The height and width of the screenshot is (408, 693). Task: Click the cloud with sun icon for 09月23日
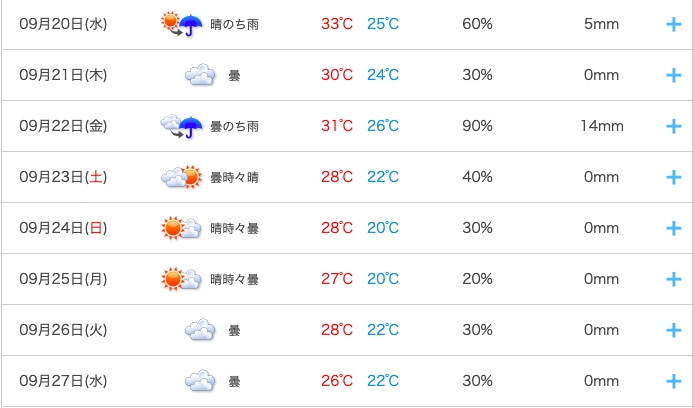point(181,177)
